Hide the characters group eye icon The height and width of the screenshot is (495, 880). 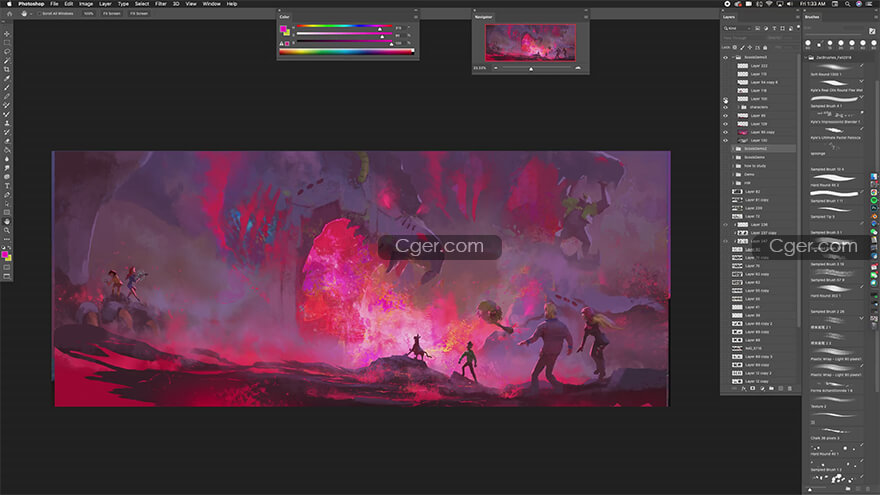[725, 107]
